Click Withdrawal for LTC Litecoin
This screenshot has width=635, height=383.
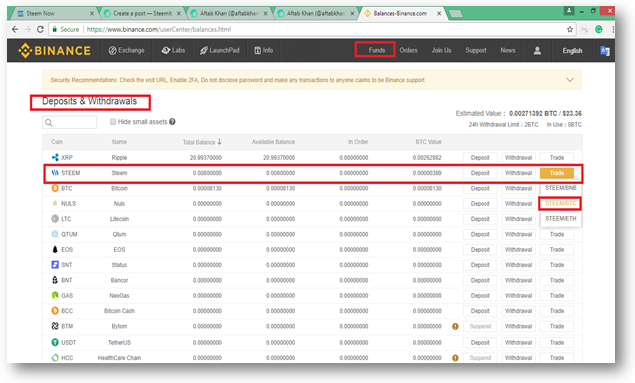518,219
